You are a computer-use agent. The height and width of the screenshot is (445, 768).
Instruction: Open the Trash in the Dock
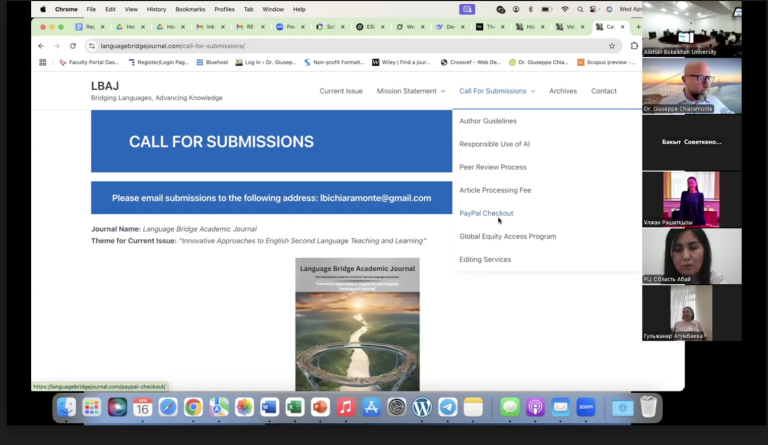click(x=648, y=407)
